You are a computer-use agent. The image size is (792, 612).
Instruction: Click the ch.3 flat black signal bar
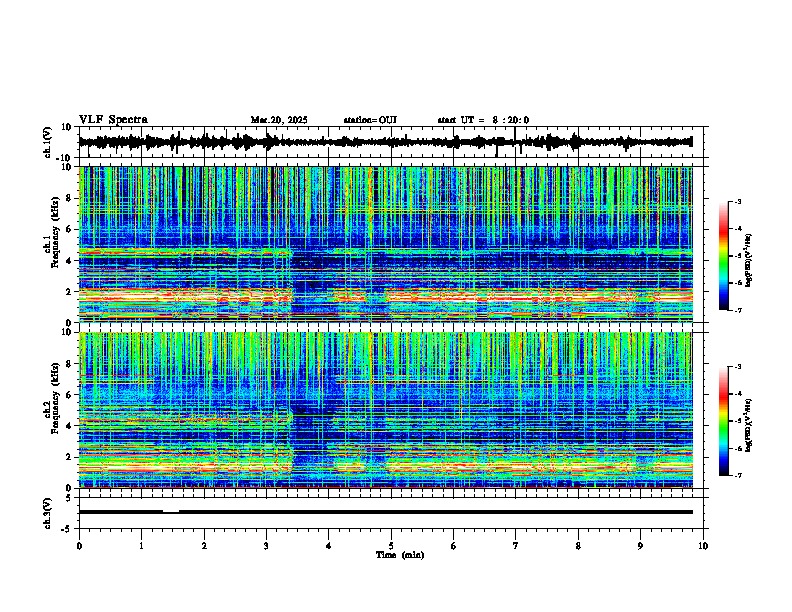(386, 512)
